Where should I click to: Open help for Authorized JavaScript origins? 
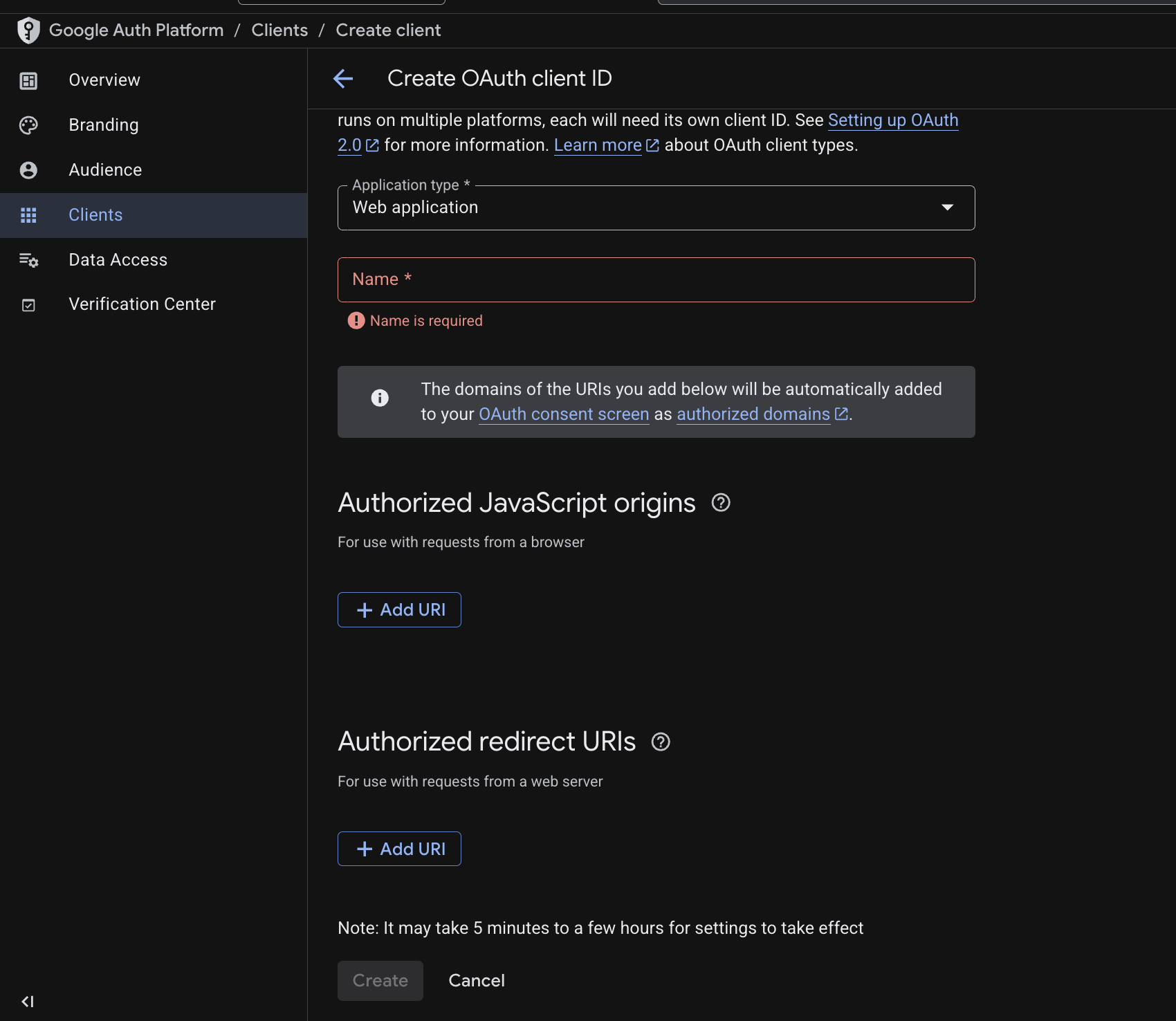pos(721,503)
